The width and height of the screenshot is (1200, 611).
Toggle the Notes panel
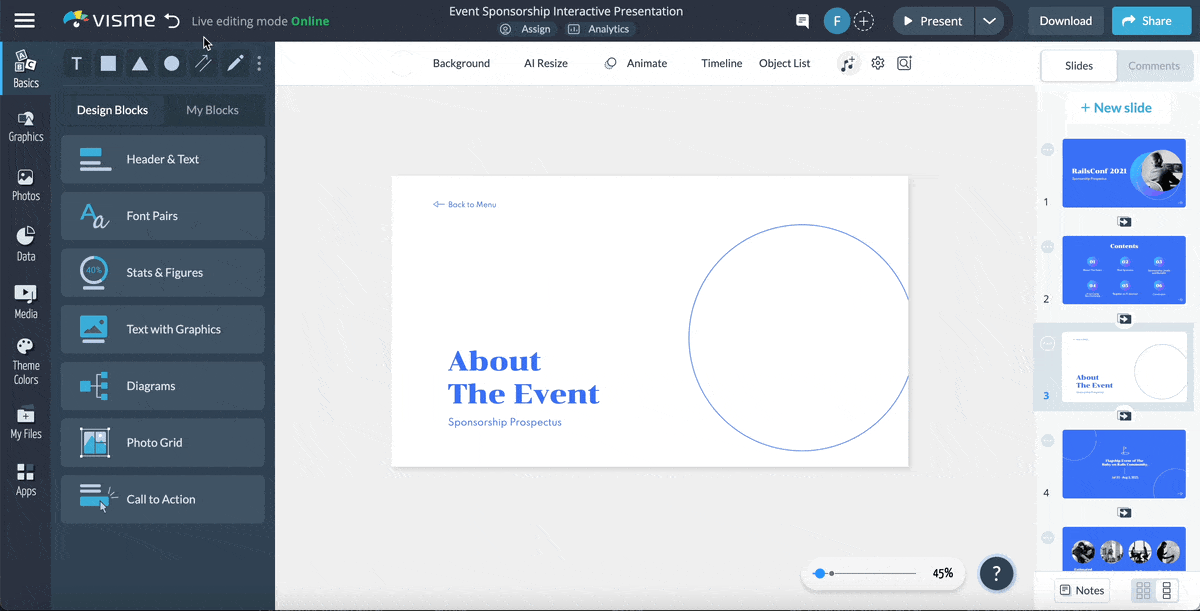pos(1081,590)
